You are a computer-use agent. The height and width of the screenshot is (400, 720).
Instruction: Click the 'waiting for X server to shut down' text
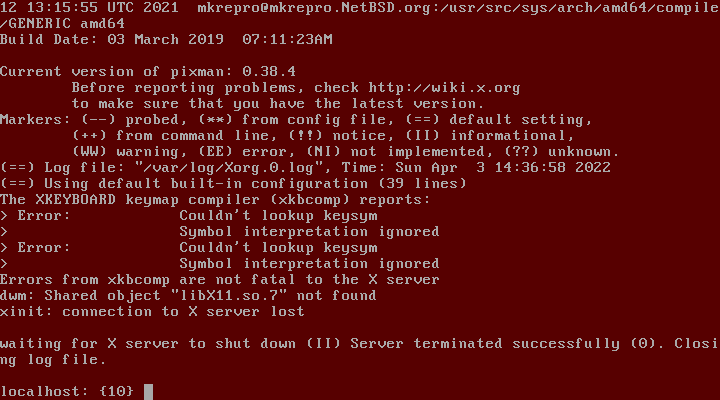pyautogui.click(x=148, y=344)
